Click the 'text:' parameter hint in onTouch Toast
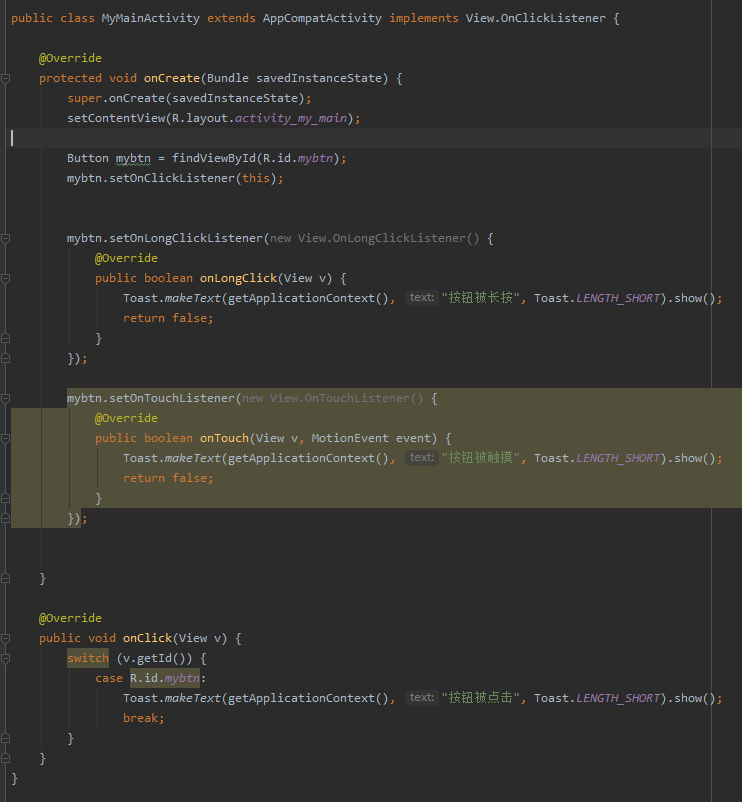742x802 pixels. click(x=422, y=458)
